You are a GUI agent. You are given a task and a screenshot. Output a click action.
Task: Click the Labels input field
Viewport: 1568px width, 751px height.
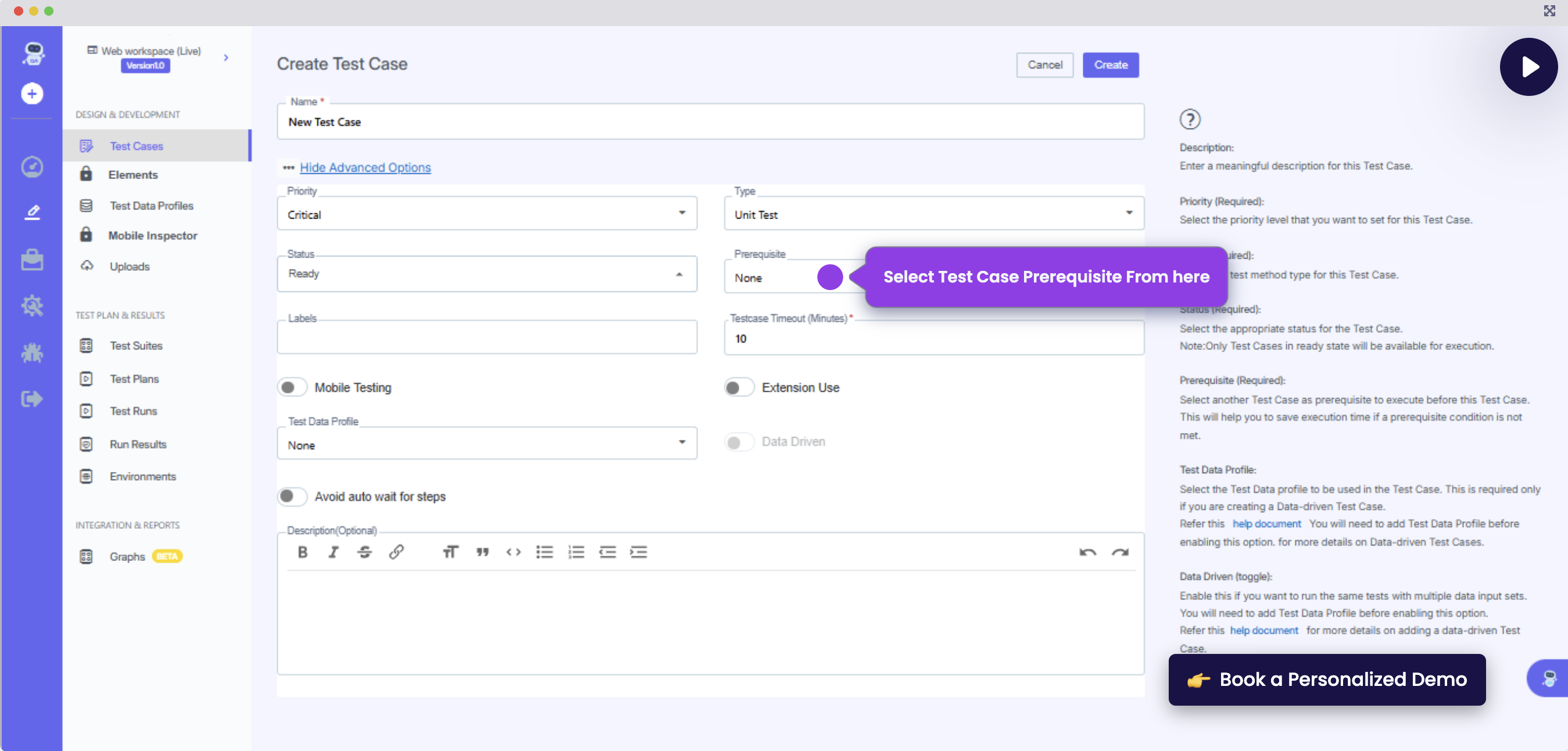point(486,338)
